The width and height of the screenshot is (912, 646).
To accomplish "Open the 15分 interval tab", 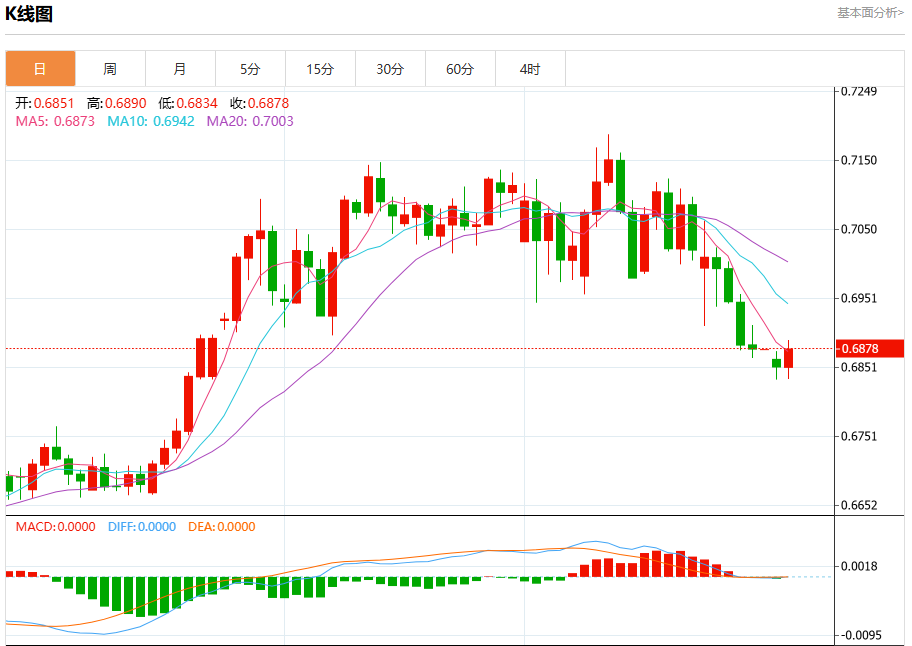I will [320, 69].
